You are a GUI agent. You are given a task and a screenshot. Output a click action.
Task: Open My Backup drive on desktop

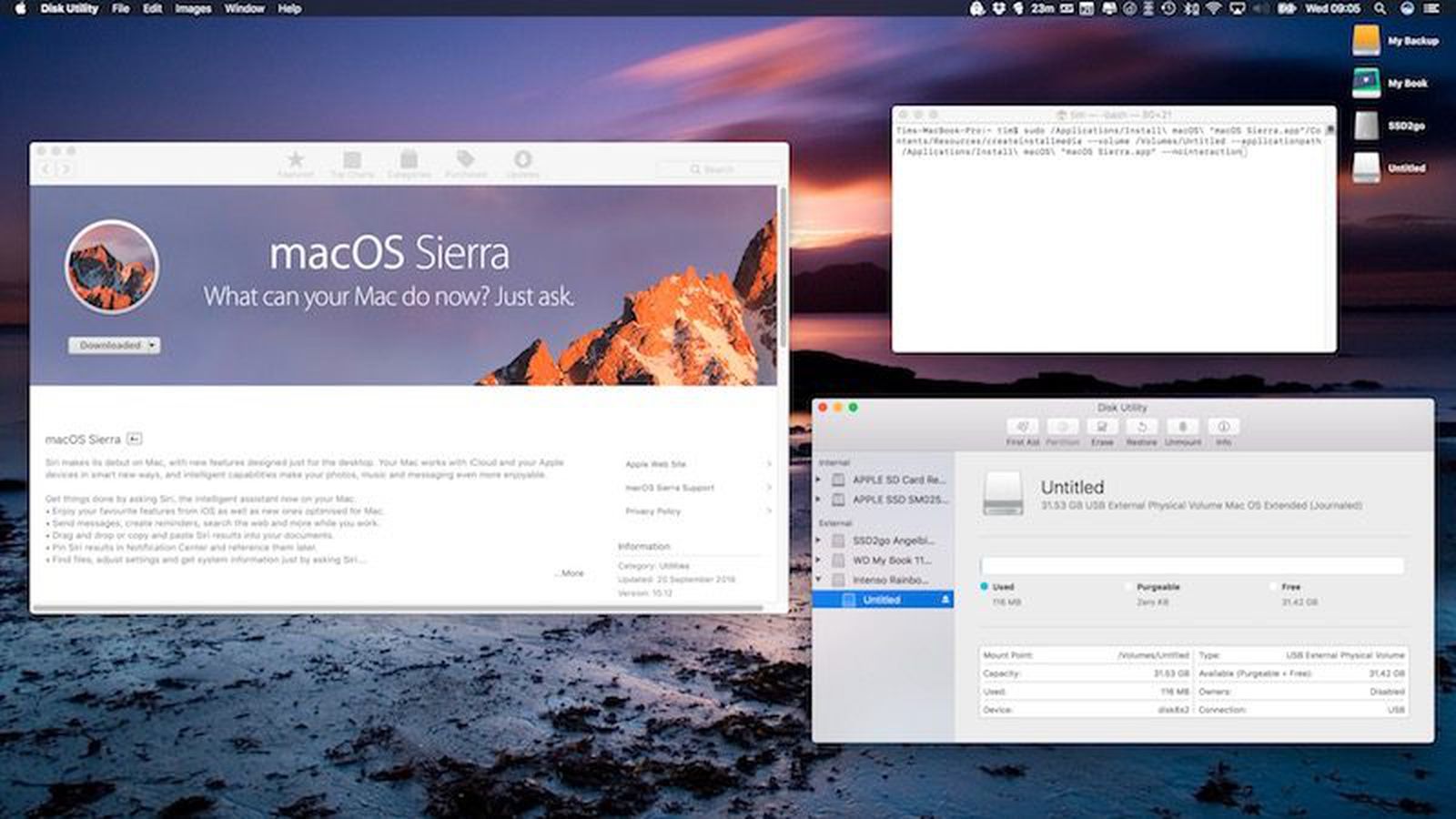coord(1366,41)
